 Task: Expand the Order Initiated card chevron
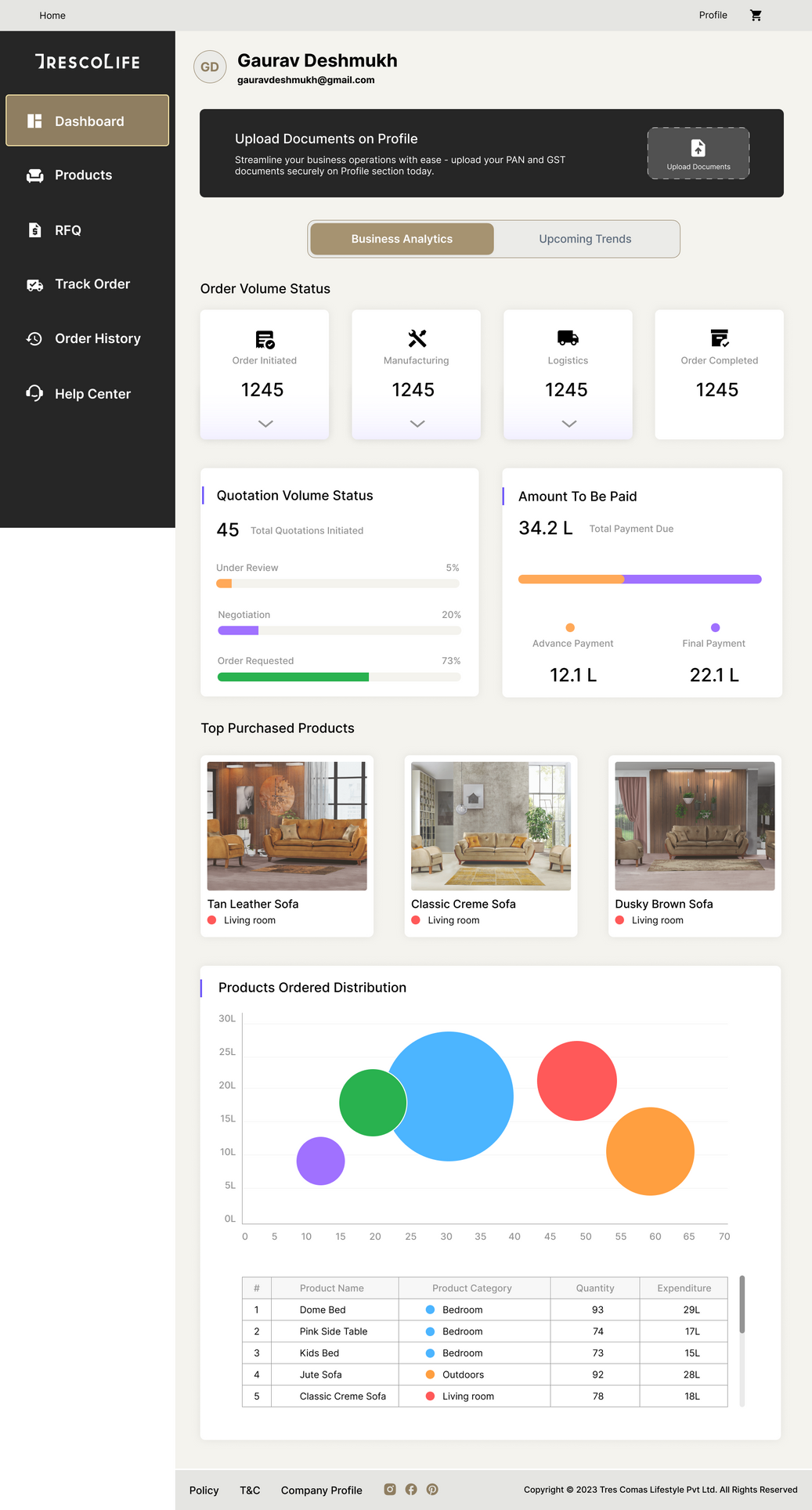click(x=265, y=424)
